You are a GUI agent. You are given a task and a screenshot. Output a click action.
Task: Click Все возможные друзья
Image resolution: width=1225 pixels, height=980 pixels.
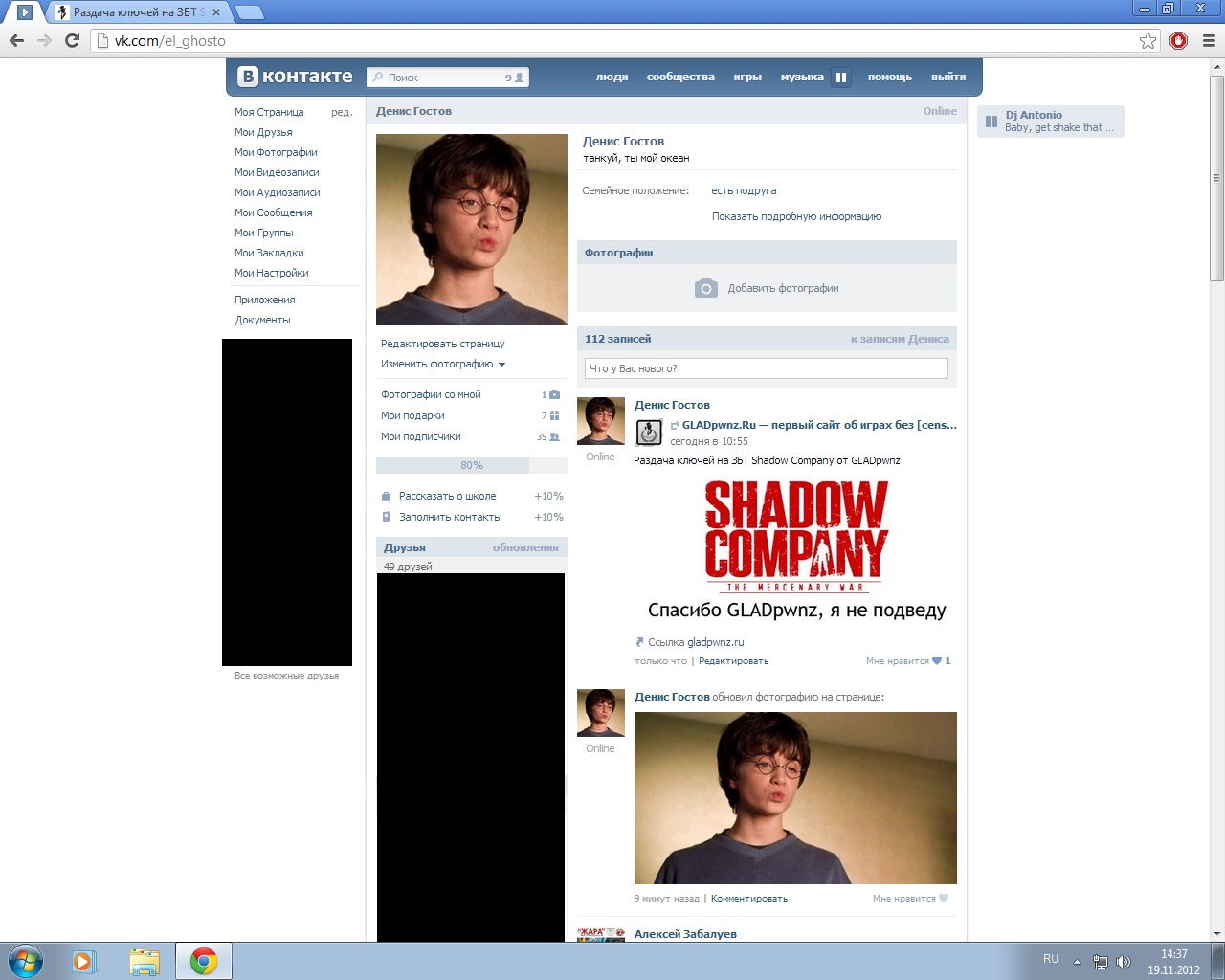[x=286, y=676]
